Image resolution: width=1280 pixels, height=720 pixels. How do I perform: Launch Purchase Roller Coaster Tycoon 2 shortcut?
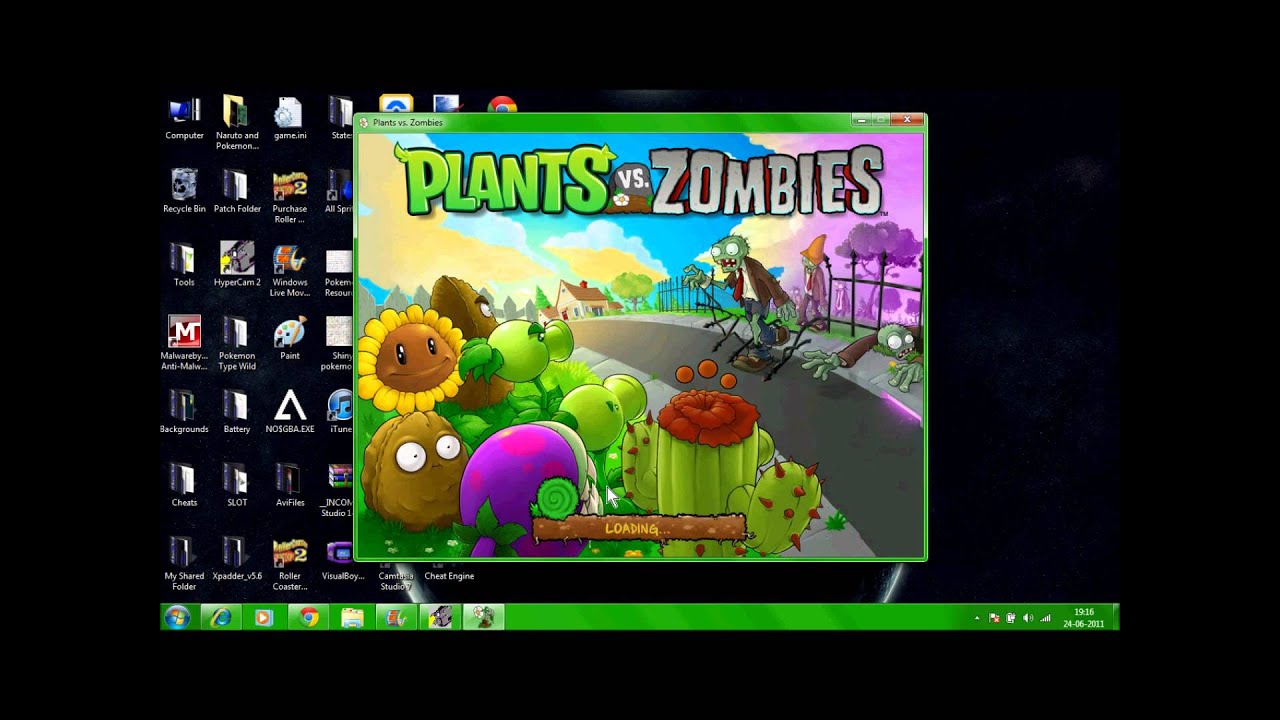click(x=290, y=197)
